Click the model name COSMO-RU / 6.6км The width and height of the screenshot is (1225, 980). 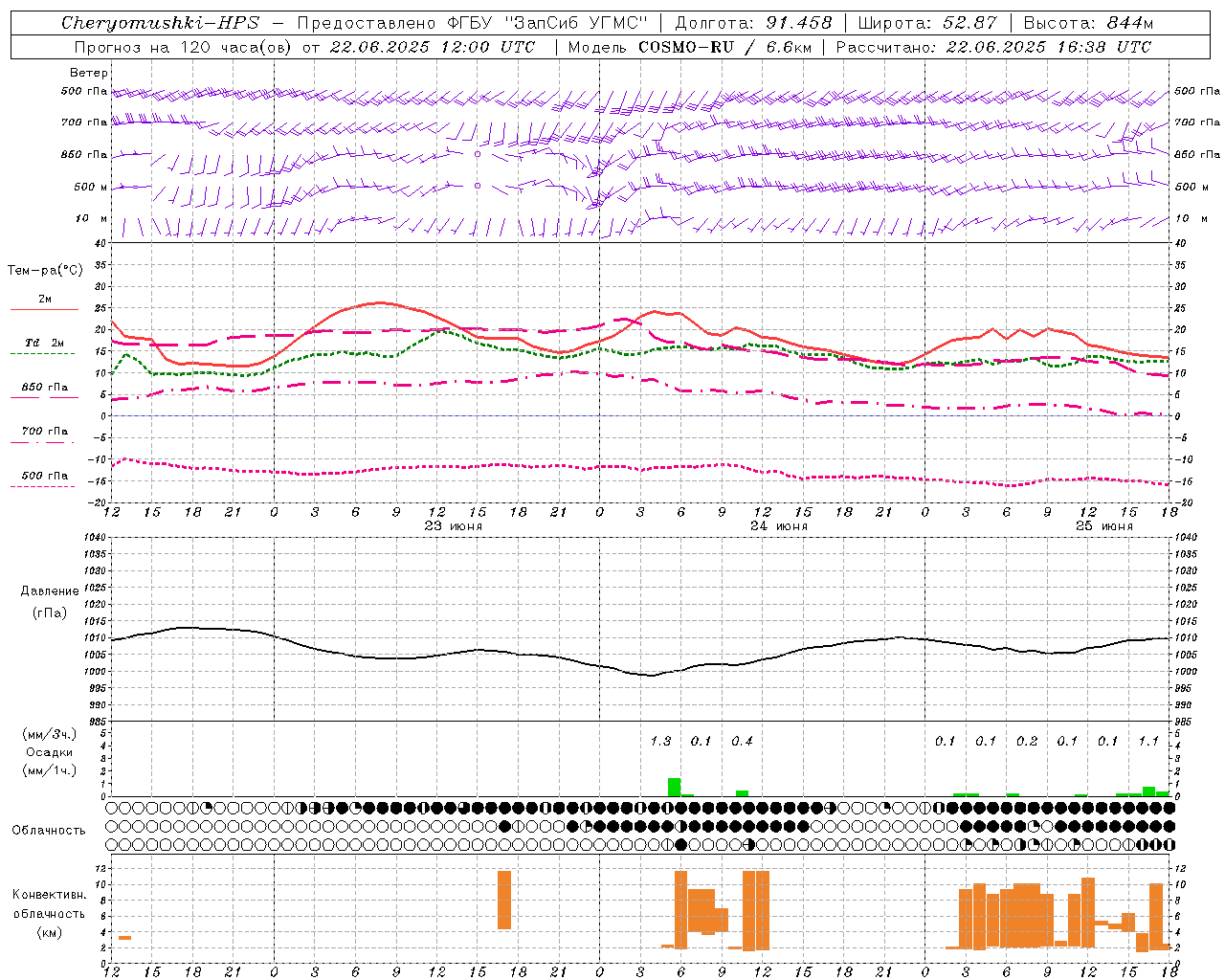coord(725,47)
